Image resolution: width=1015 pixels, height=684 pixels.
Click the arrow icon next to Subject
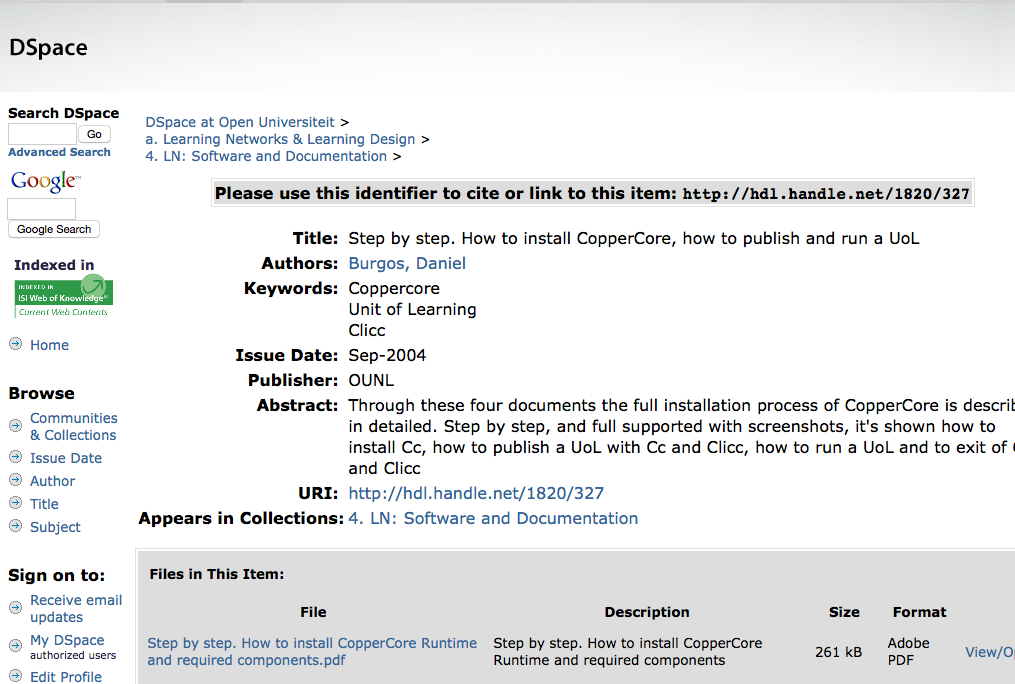pos(15,526)
